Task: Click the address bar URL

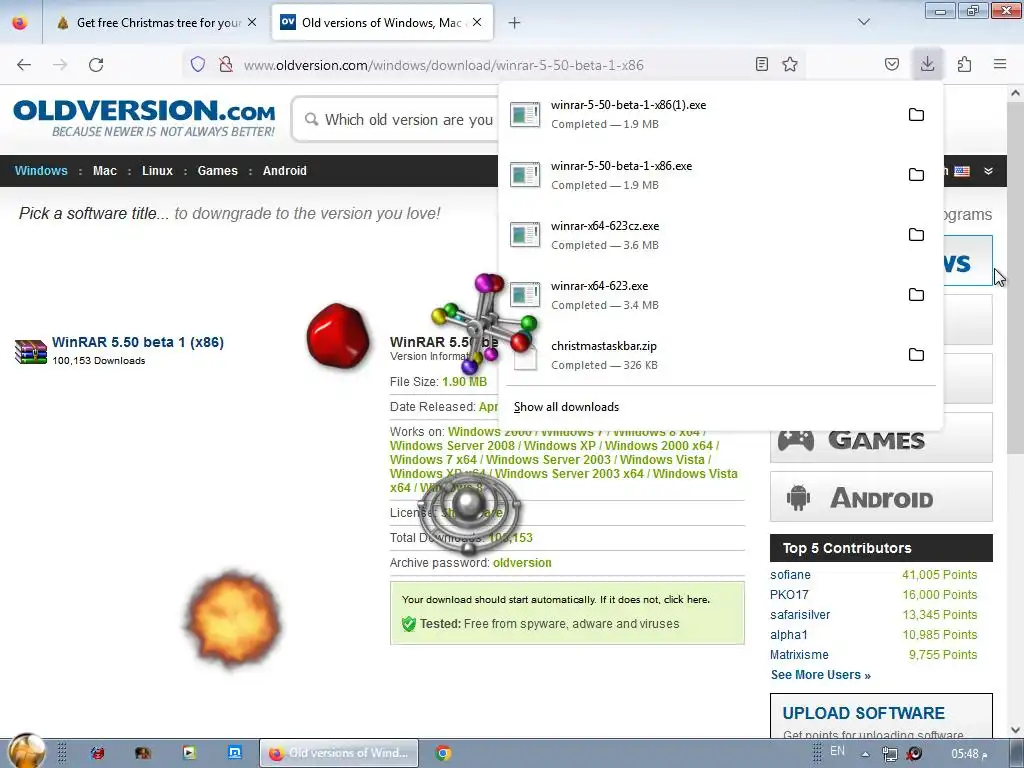Action: 443,65
